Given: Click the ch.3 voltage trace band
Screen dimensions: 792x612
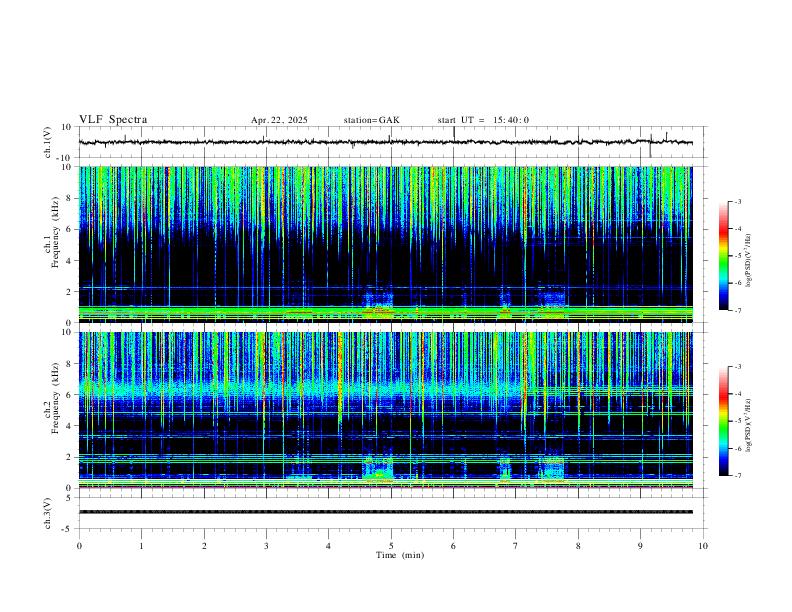Looking at the screenshot, I should pos(386,512).
